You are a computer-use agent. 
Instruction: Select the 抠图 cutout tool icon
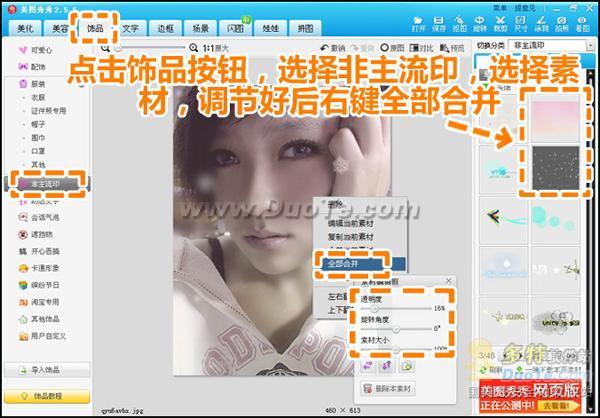(460, 23)
